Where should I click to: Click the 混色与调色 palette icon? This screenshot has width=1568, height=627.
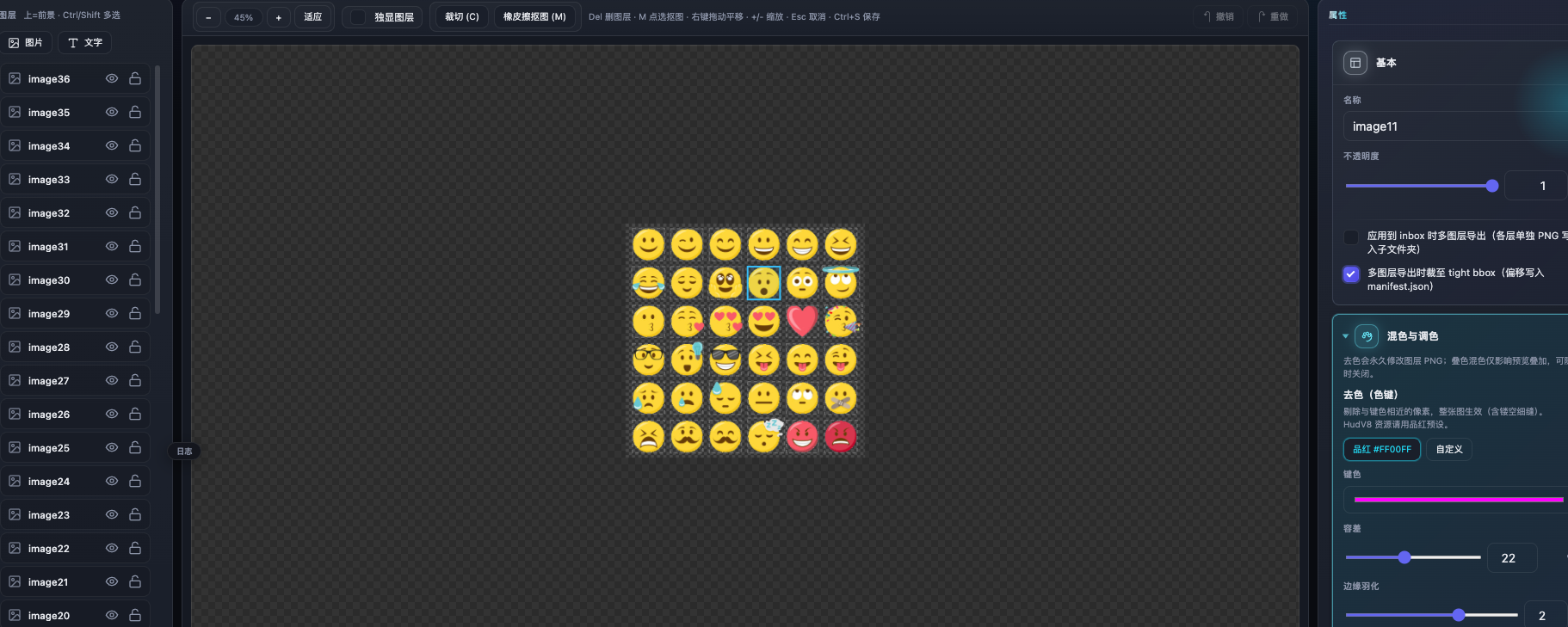[x=1367, y=336]
